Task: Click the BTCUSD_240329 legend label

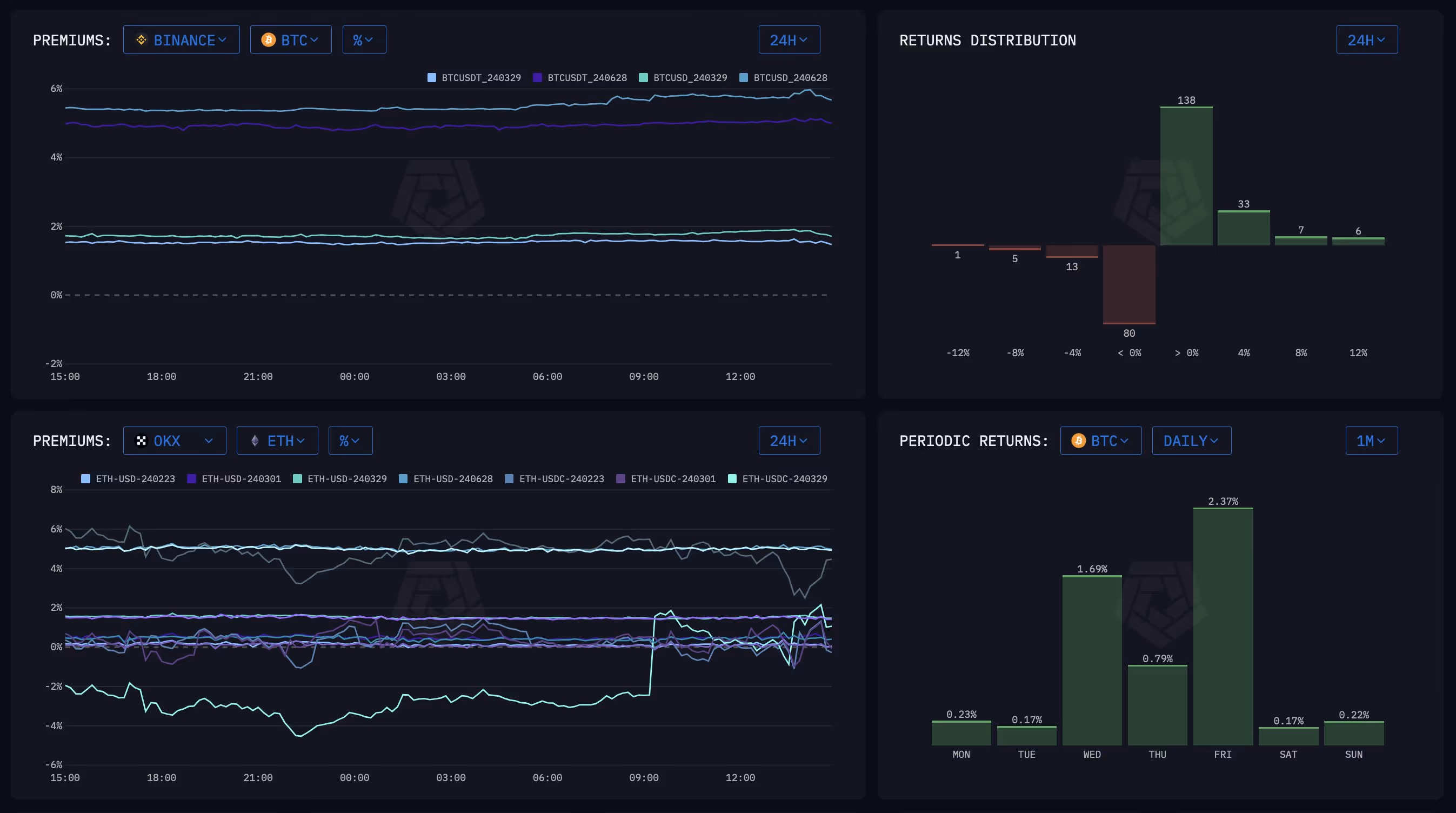Action: 690,77
